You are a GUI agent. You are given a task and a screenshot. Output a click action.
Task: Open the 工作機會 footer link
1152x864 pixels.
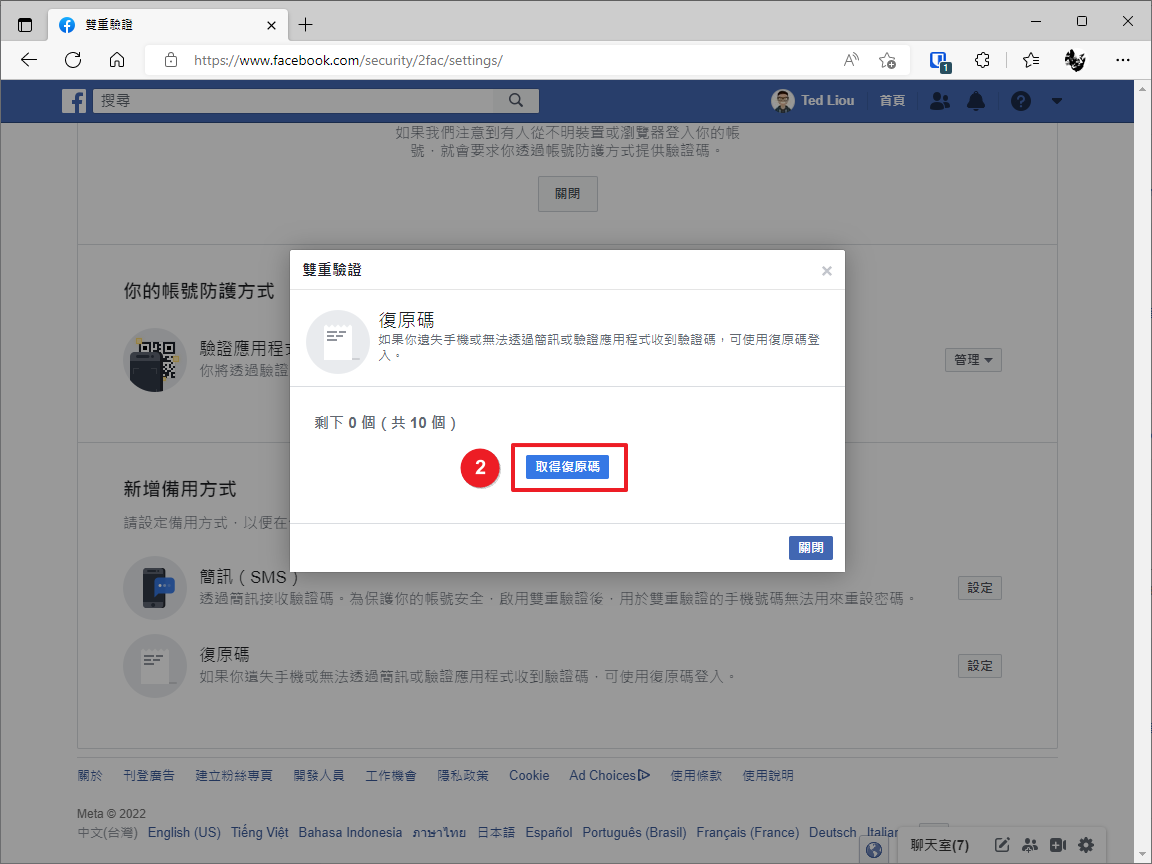tap(391, 775)
